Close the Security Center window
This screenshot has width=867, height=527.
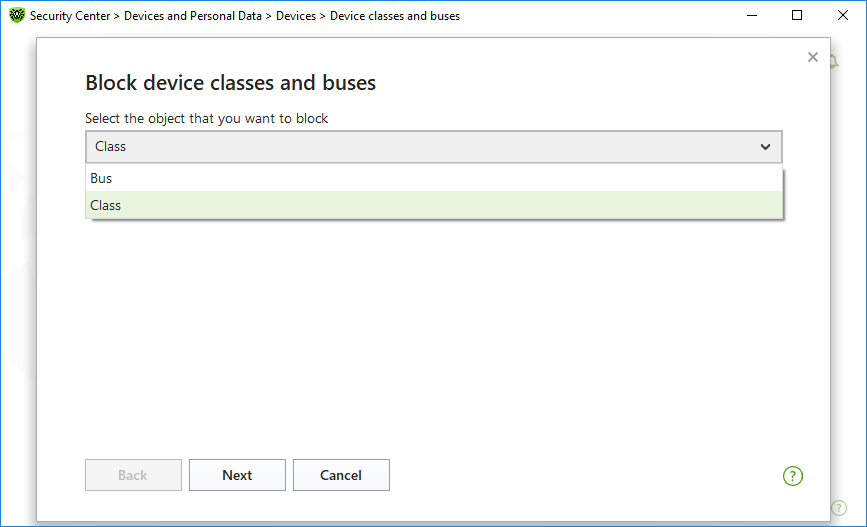pyautogui.click(x=843, y=15)
